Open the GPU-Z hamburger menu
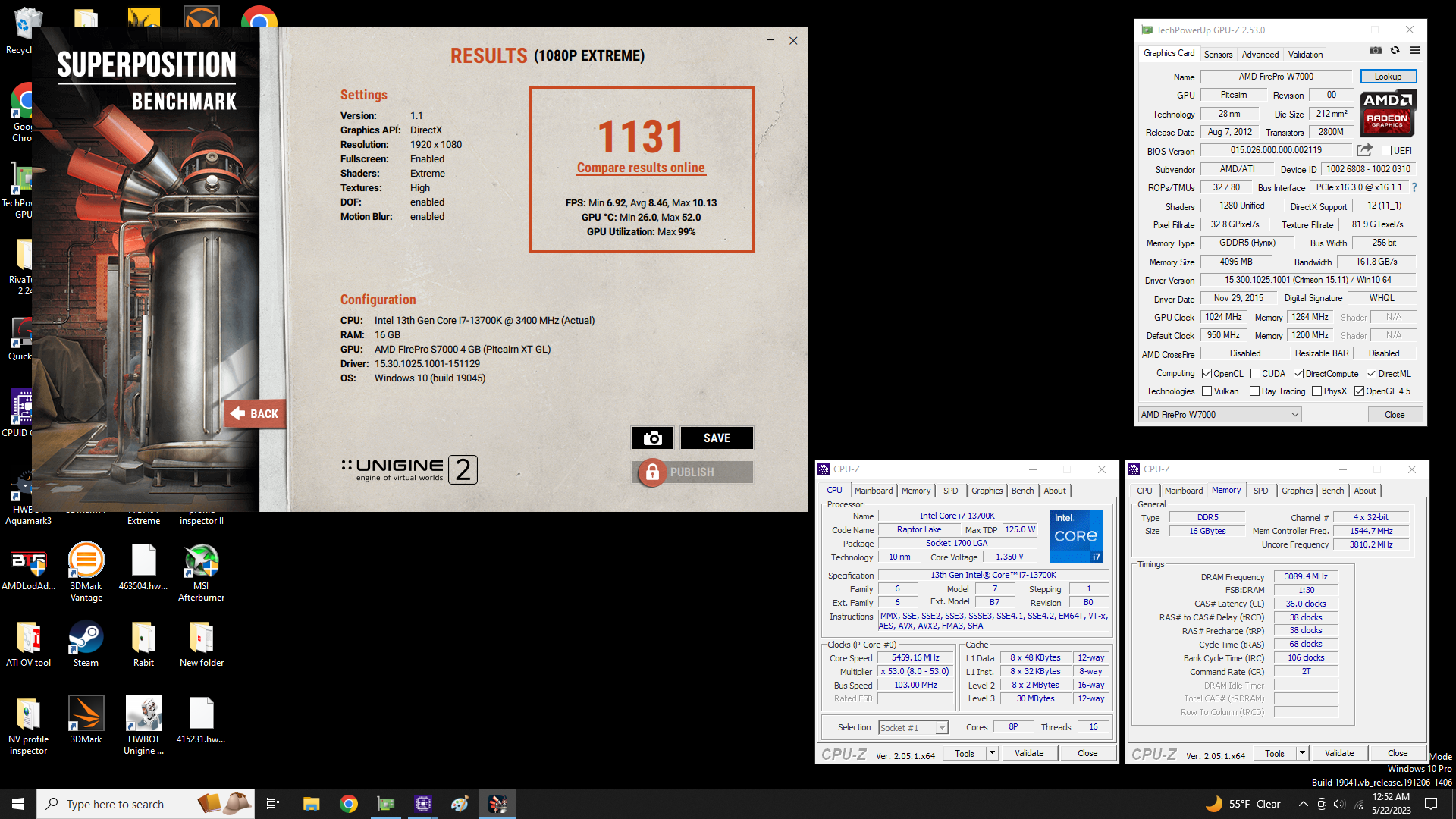This screenshot has height=819, width=1456. click(1414, 51)
